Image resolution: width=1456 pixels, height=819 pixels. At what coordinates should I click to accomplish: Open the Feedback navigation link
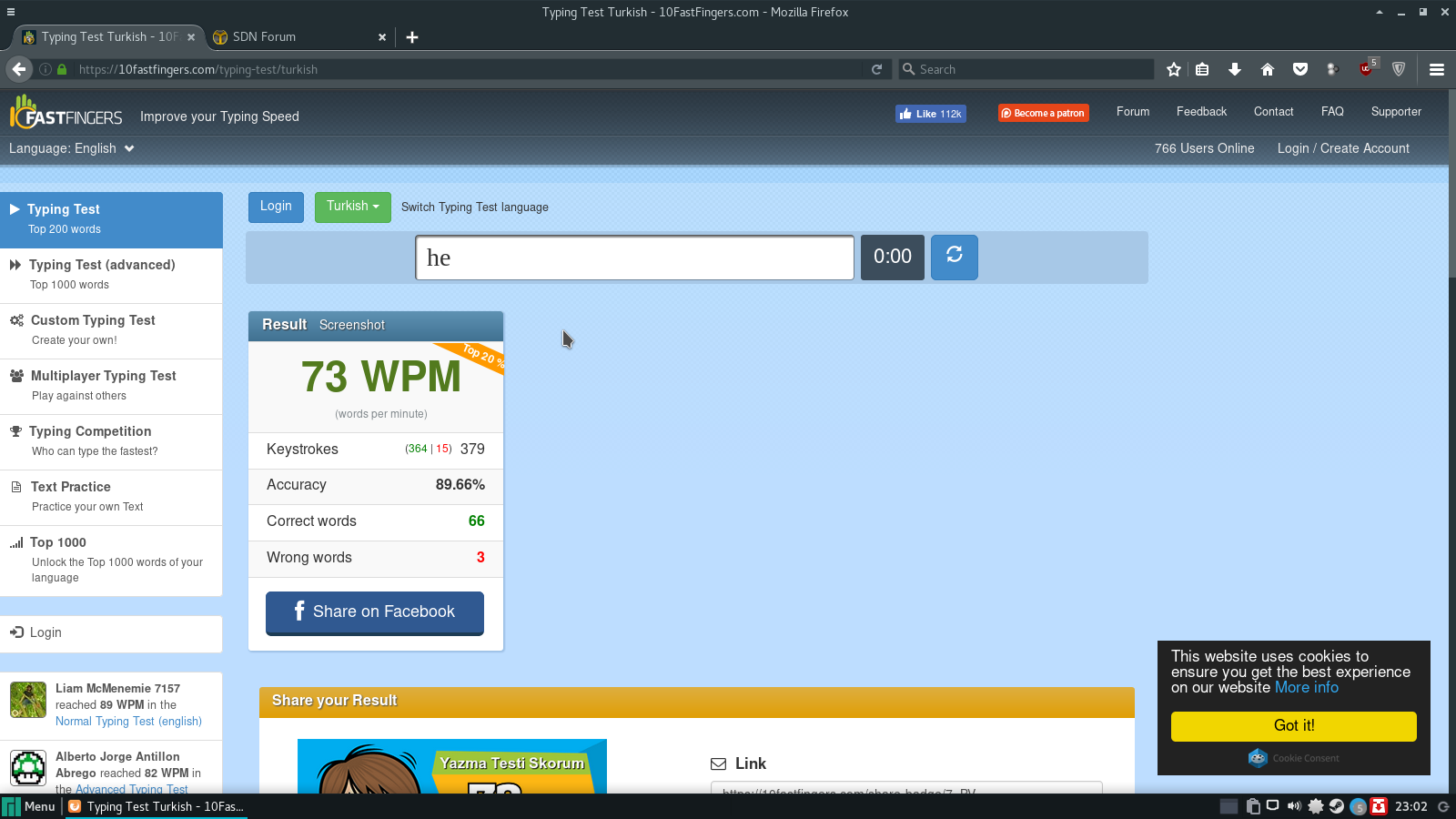pos(1201,112)
